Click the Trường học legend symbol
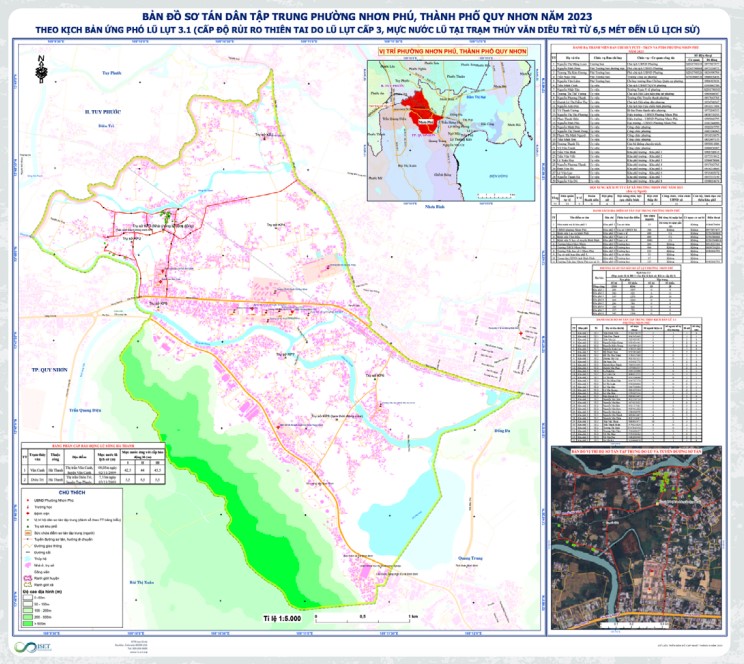This screenshot has height=664, width=744. [x=28, y=507]
